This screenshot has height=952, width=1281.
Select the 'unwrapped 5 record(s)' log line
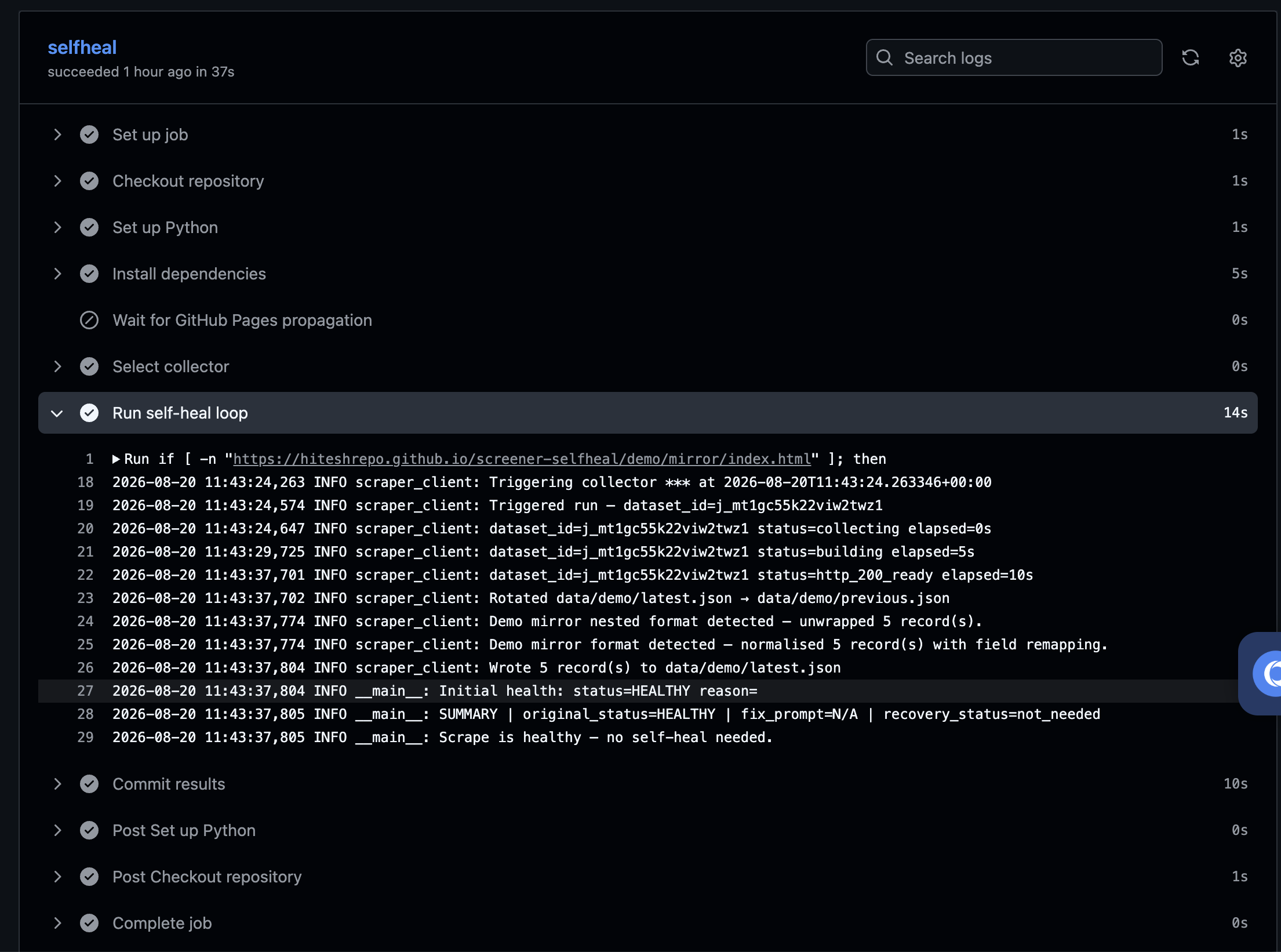[548, 622]
